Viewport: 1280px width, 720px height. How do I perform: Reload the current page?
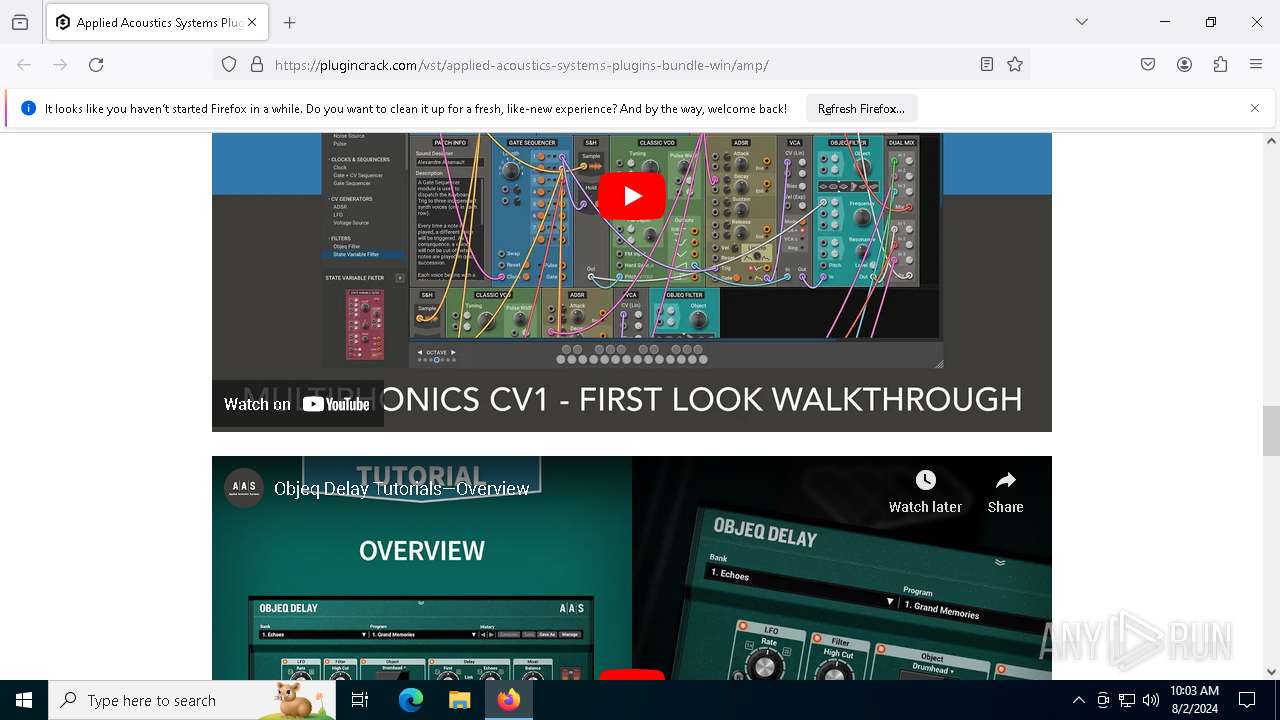[96, 65]
